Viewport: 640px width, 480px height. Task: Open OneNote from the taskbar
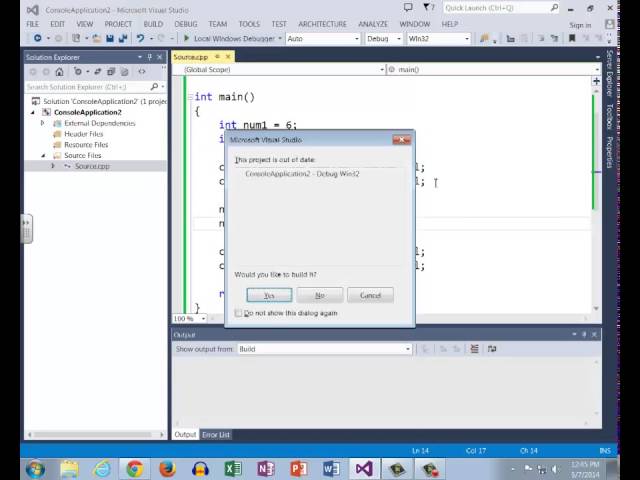(266, 469)
